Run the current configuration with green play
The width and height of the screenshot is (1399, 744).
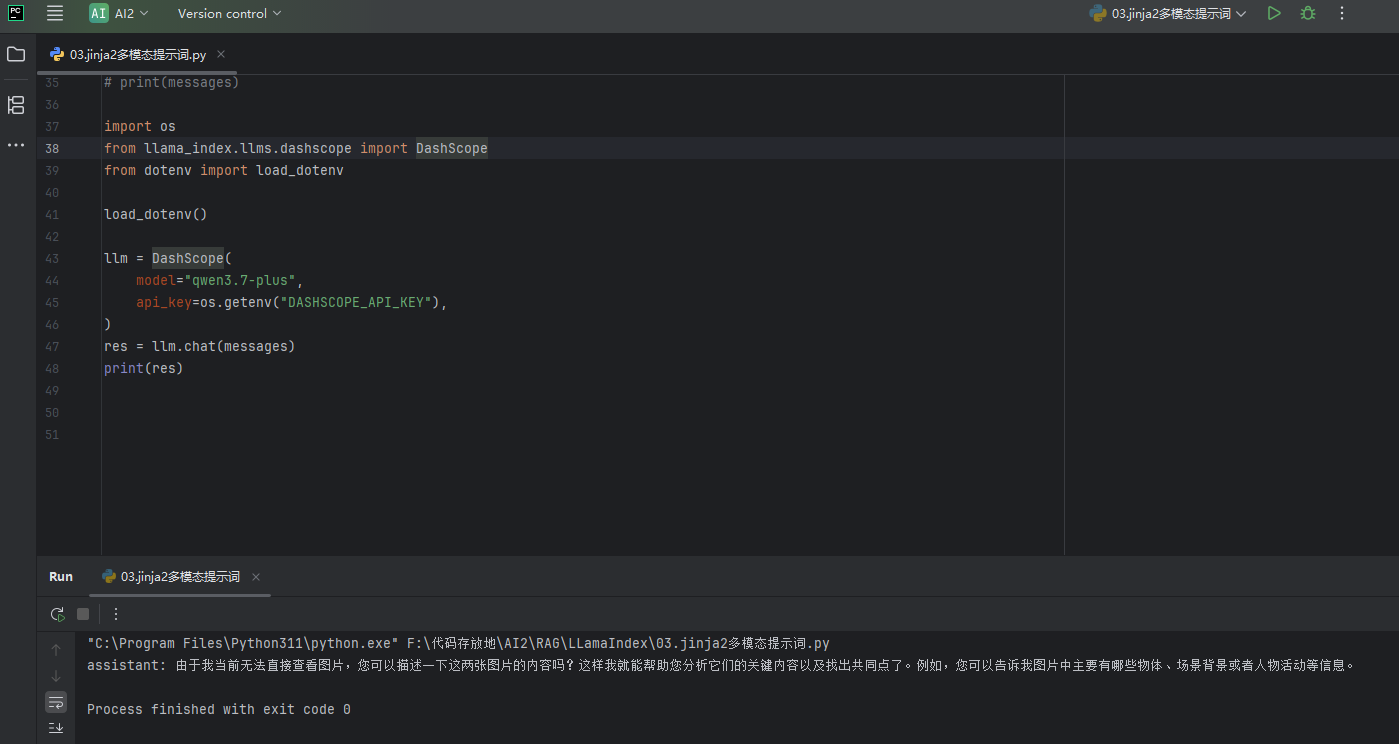[1274, 13]
